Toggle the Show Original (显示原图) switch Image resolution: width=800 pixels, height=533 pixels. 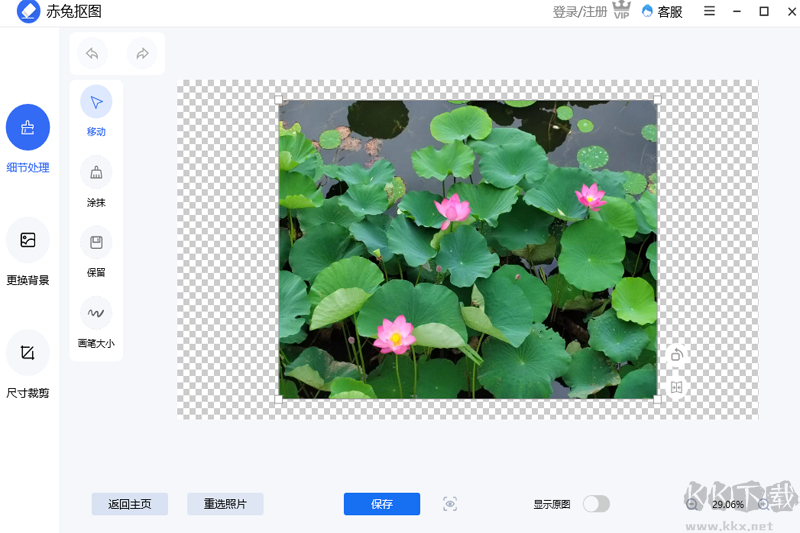pos(596,504)
